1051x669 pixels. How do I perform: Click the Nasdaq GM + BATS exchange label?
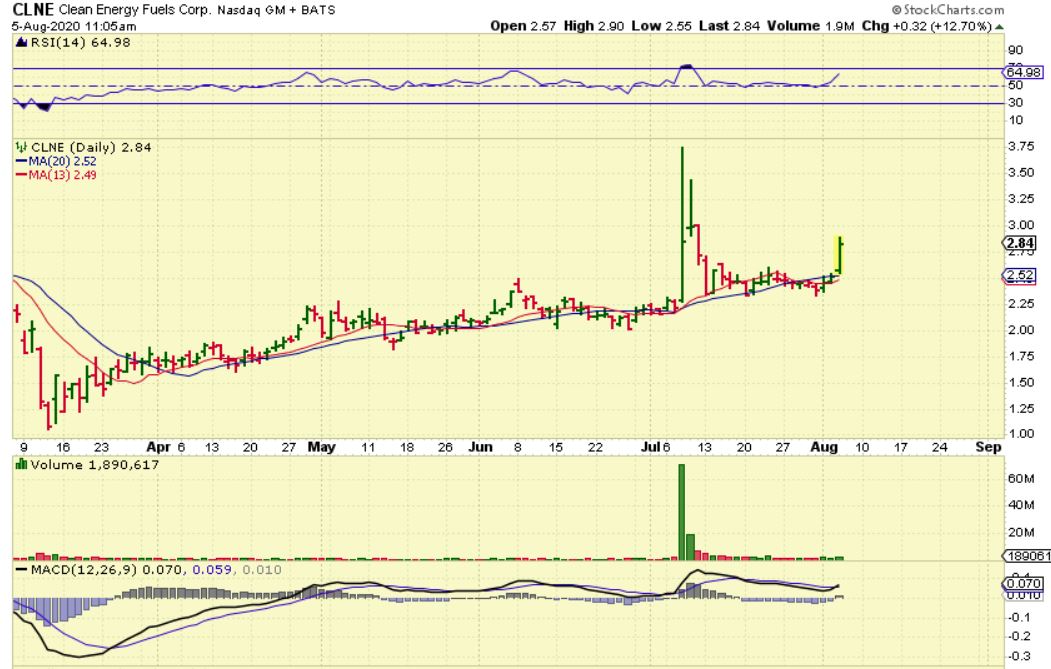tap(276, 11)
